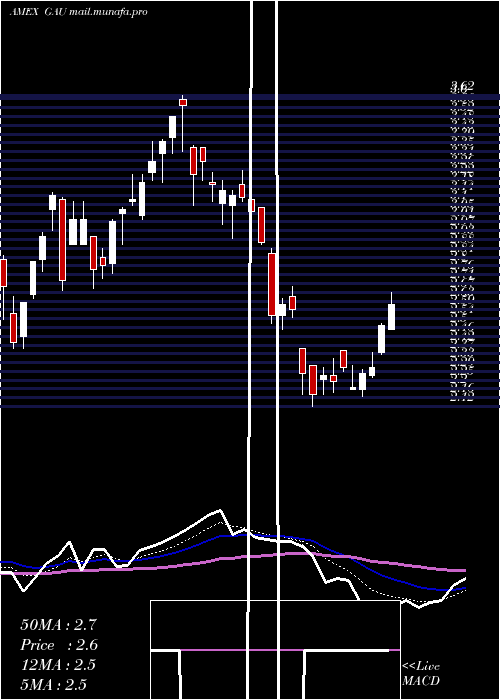Screen dimensions: 500x700
Task: Click the 3.62 top price label
Action: click(x=462, y=85)
